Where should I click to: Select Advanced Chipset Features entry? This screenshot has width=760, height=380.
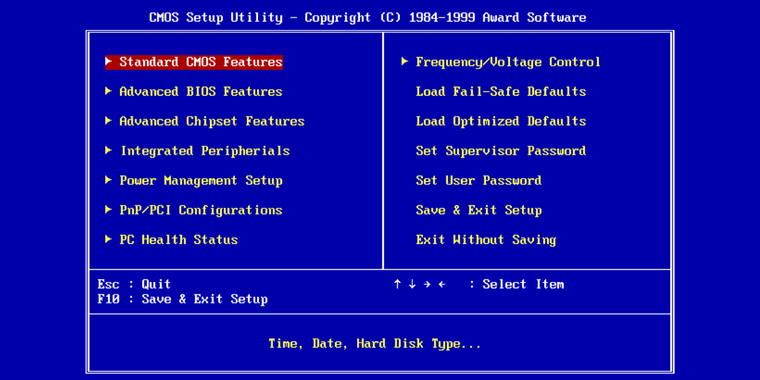click(212, 121)
